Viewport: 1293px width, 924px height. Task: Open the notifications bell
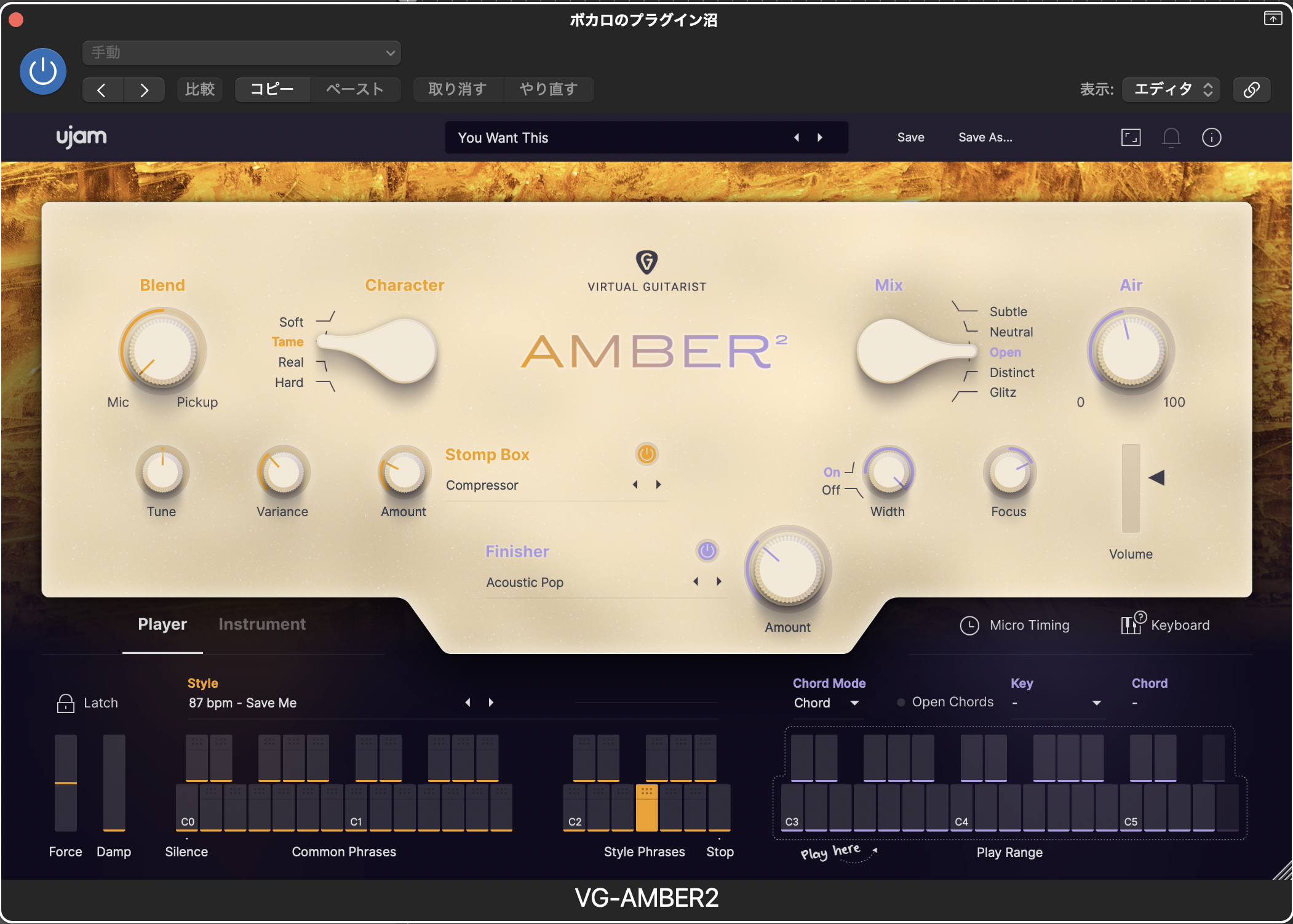[x=1171, y=138]
